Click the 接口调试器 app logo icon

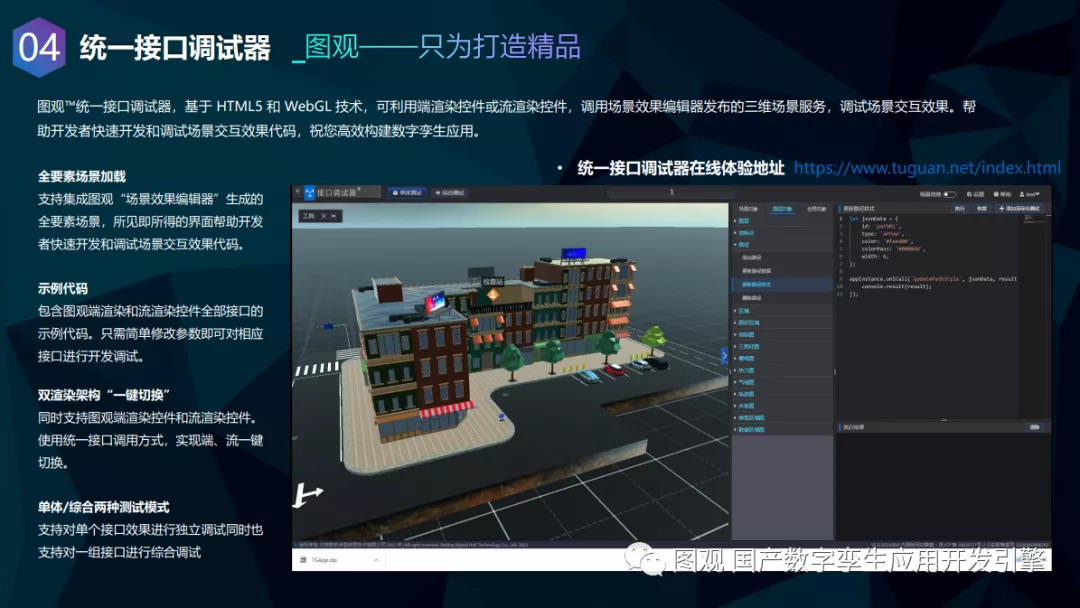click(x=309, y=193)
